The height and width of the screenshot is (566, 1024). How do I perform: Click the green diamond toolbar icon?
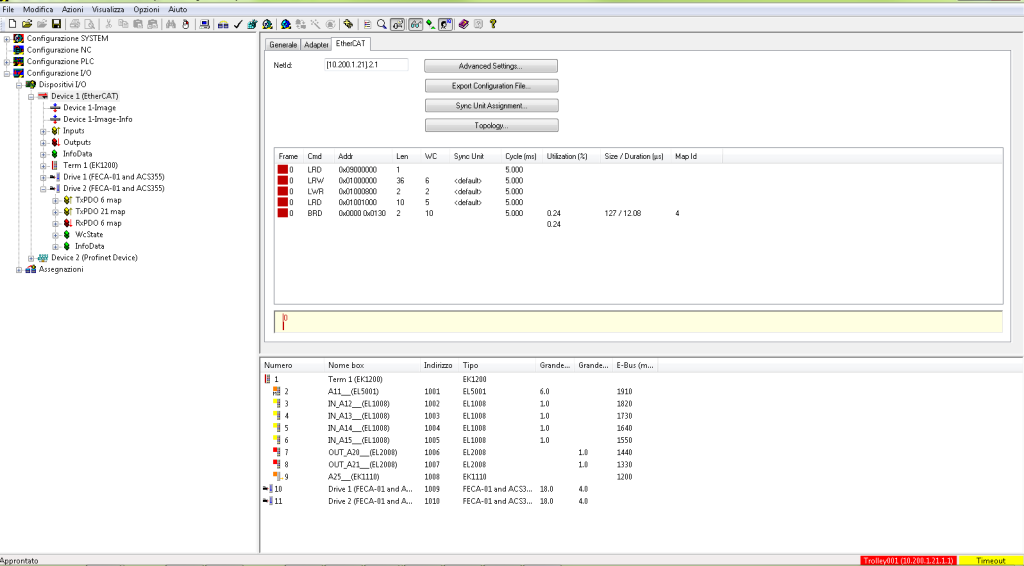(431, 24)
